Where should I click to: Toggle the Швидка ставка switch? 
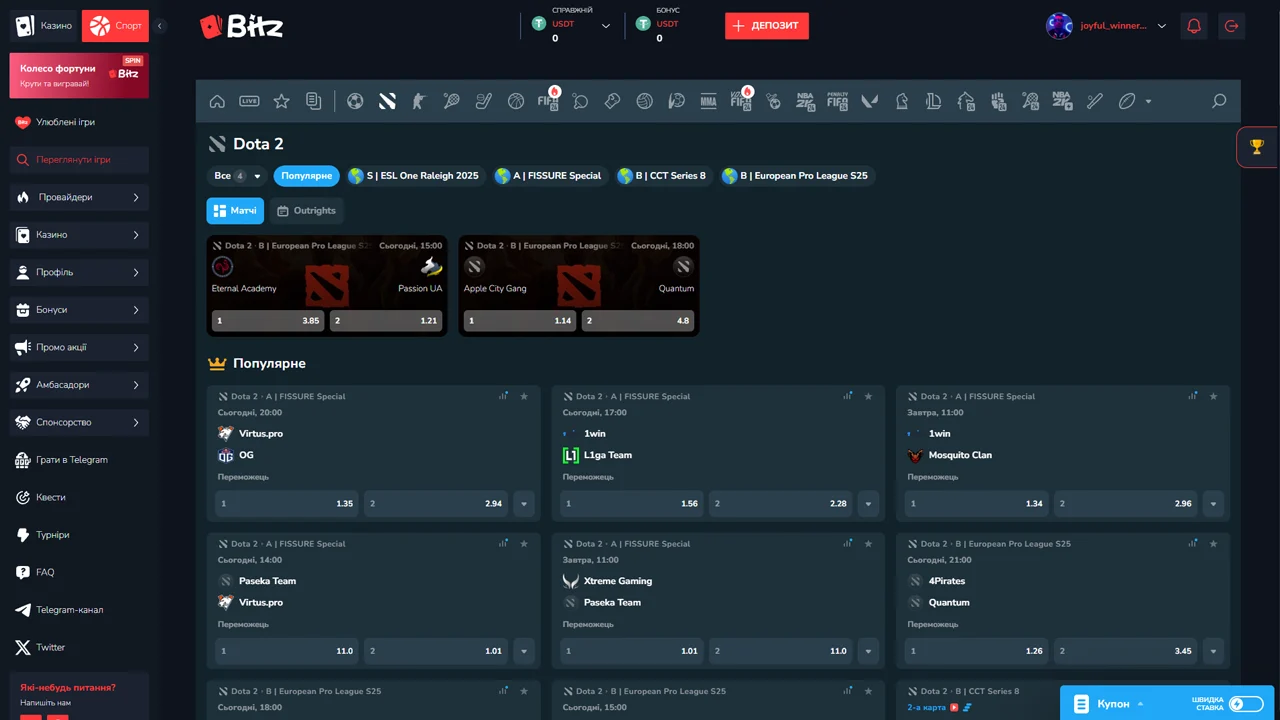[x=1246, y=704]
